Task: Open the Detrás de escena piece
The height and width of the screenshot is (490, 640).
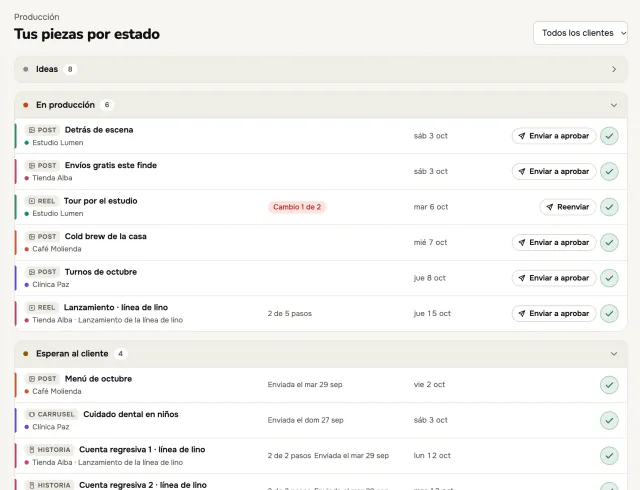Action: click(99, 130)
